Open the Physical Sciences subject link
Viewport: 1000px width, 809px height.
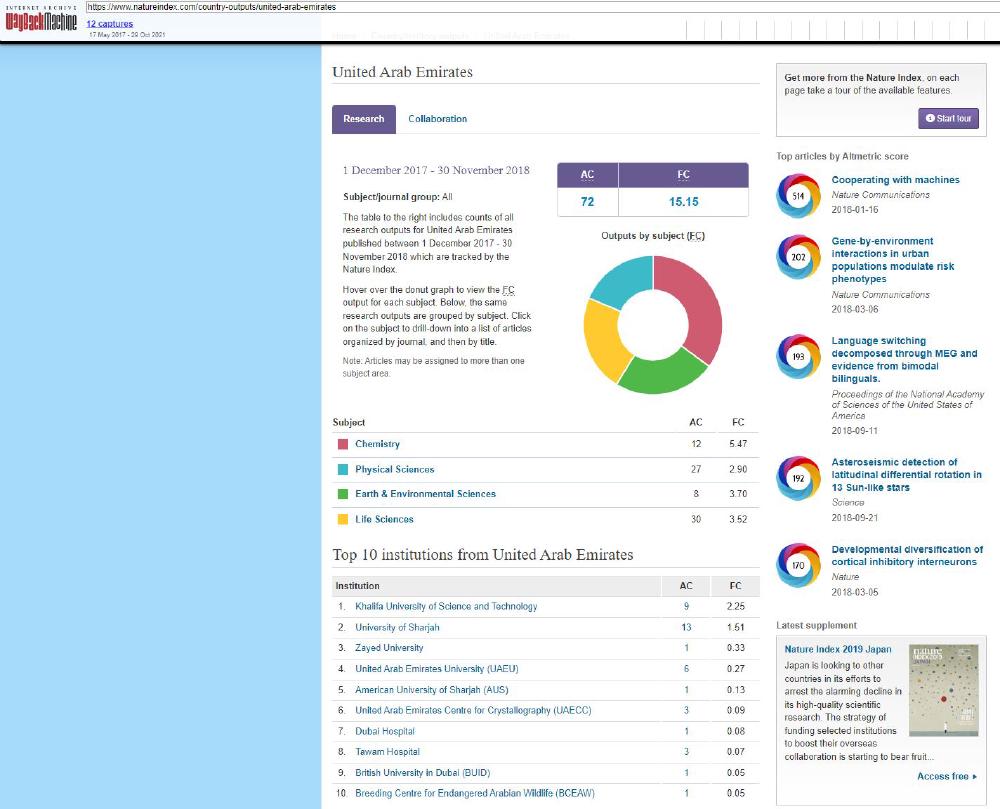[x=395, y=469]
